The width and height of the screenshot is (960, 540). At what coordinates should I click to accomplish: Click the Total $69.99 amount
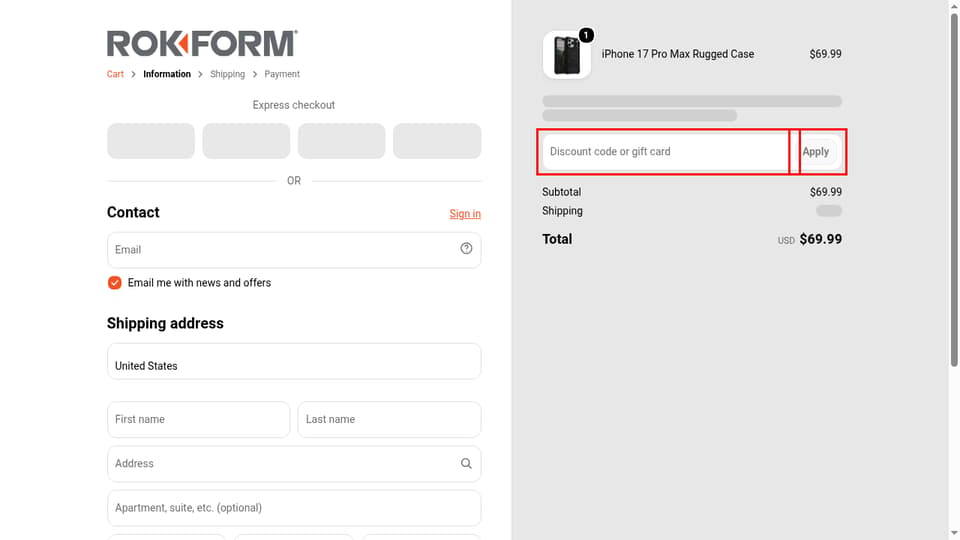pos(820,239)
